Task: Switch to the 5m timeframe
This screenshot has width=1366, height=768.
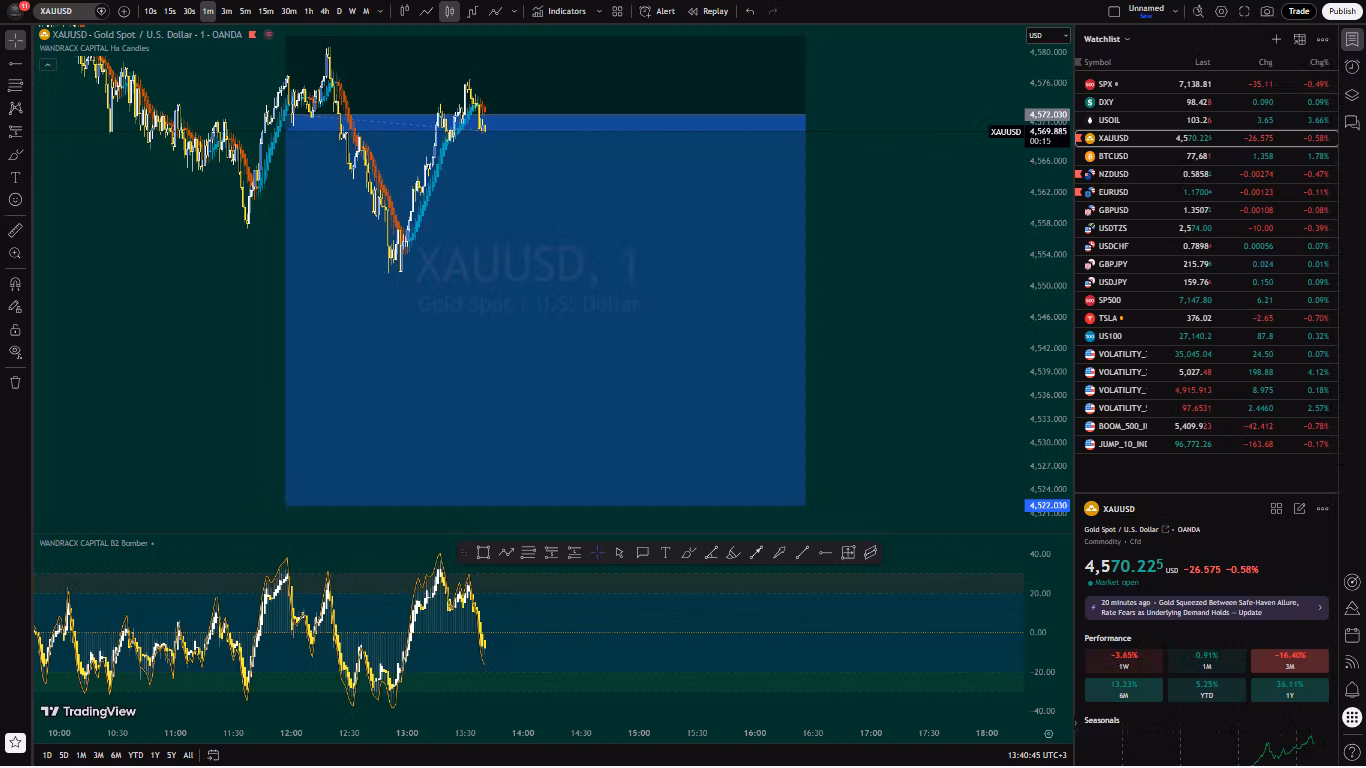Action: [245, 11]
